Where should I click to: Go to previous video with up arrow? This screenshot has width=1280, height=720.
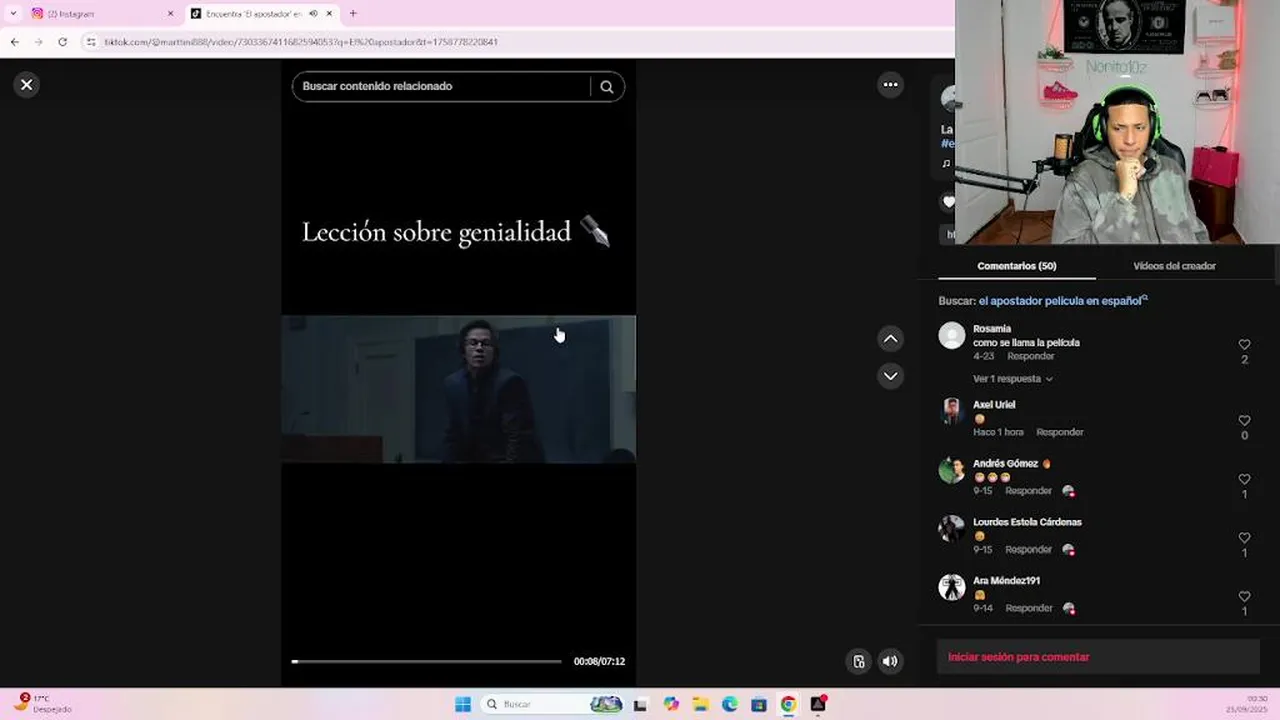(x=890, y=339)
